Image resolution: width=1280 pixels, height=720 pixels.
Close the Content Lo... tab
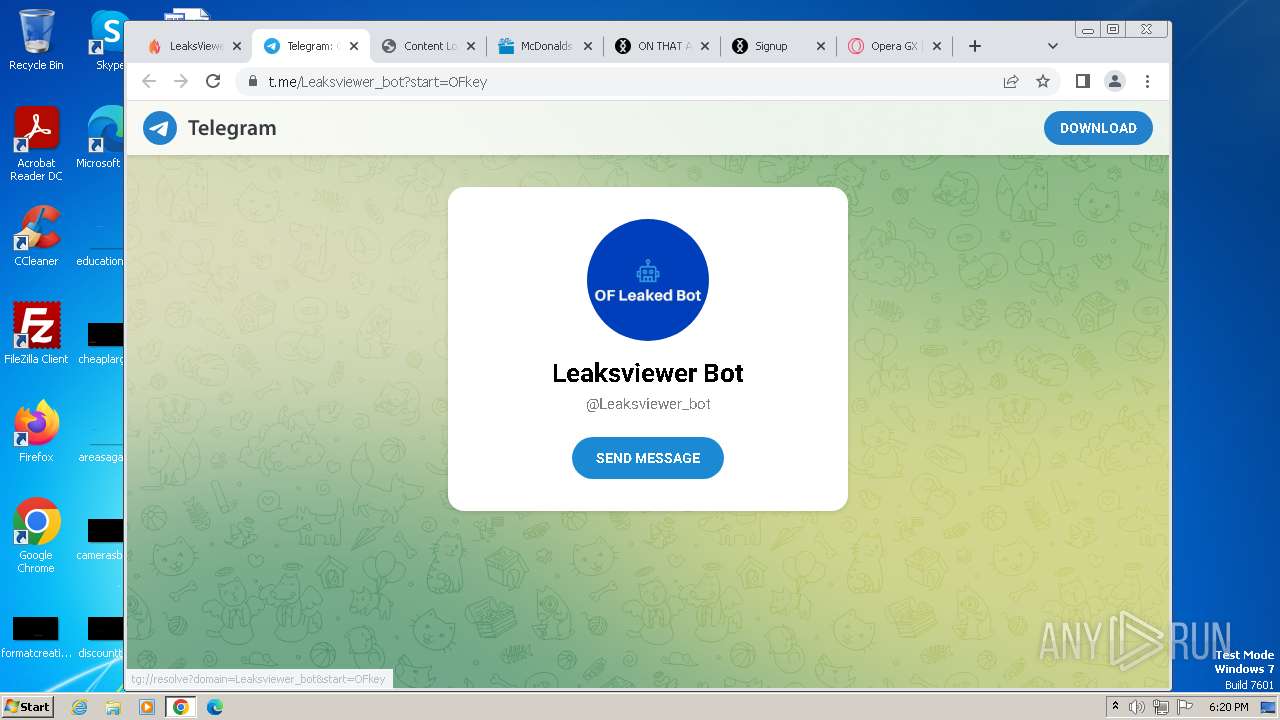(x=471, y=46)
